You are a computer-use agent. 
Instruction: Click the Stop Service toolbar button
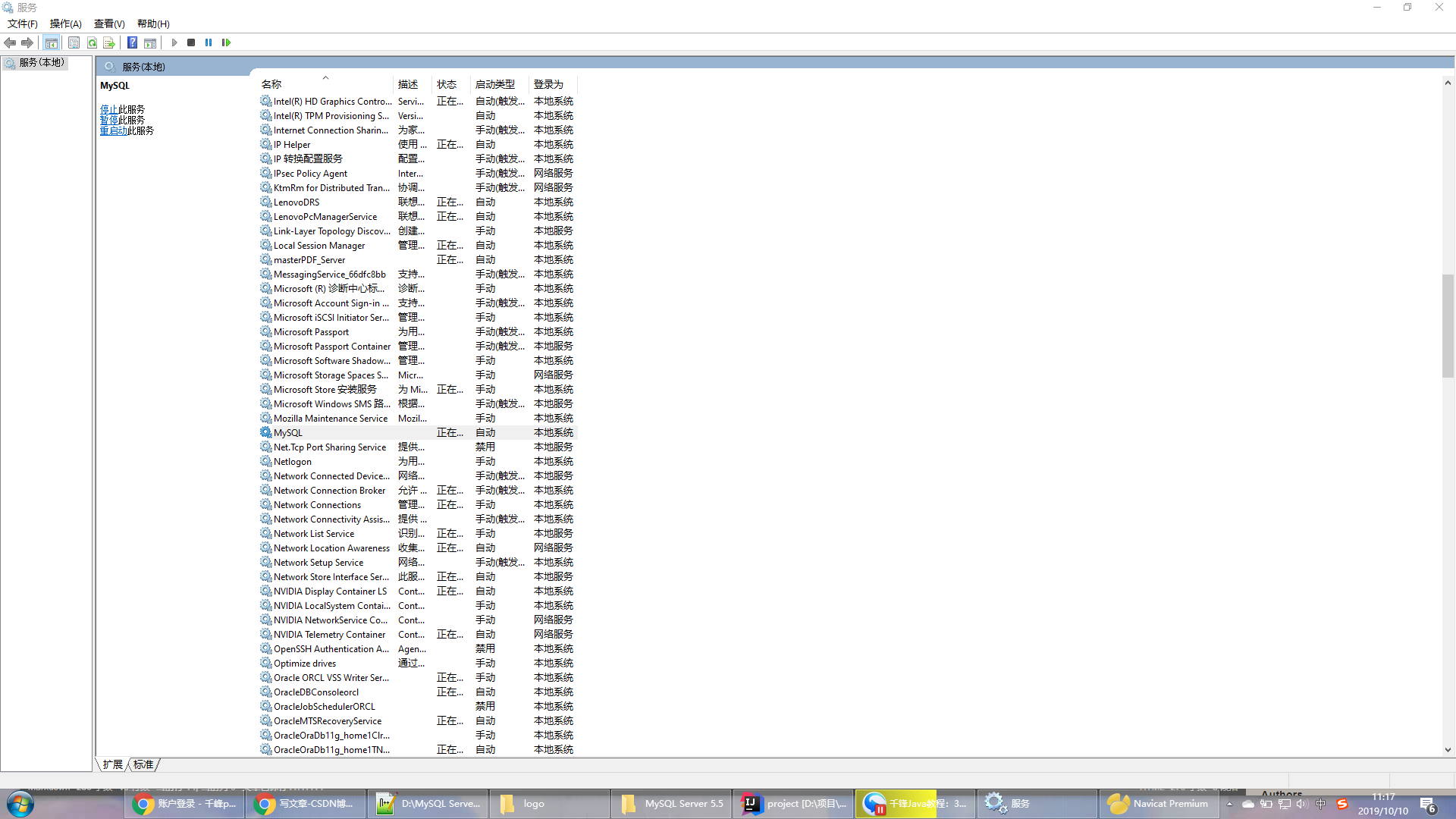pos(191,42)
